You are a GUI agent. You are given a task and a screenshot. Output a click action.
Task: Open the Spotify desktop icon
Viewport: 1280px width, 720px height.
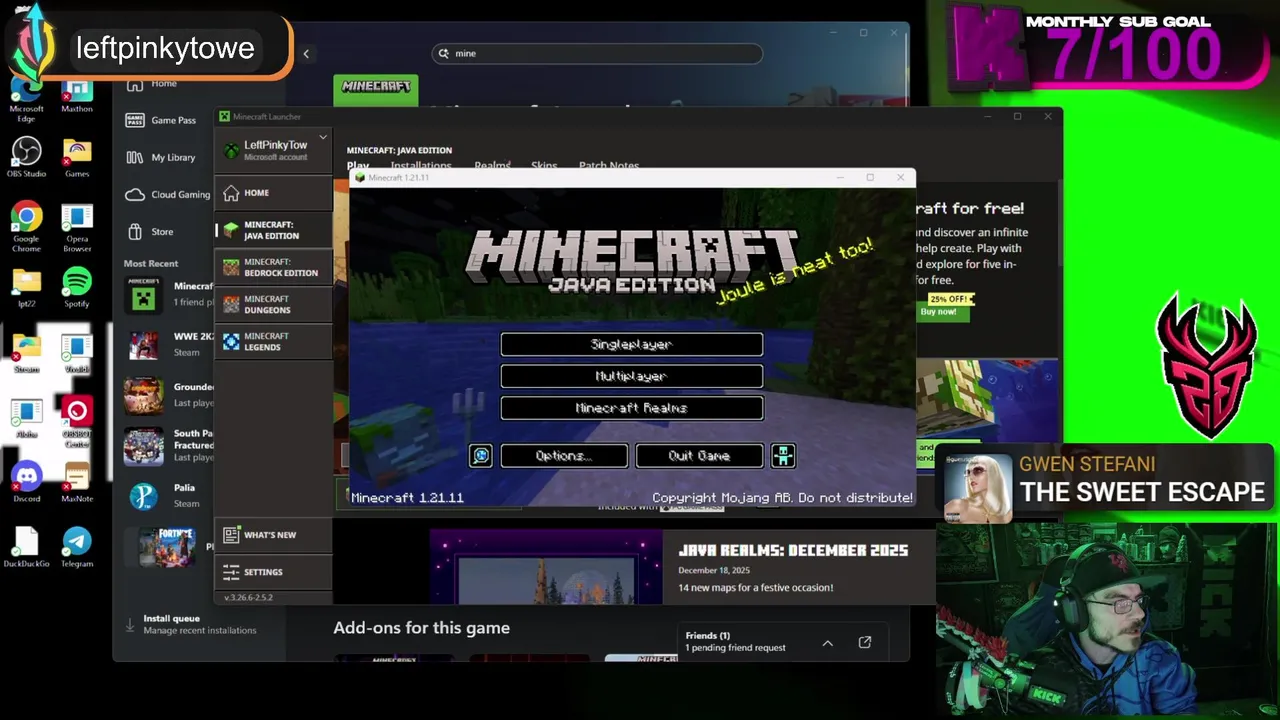(x=77, y=287)
